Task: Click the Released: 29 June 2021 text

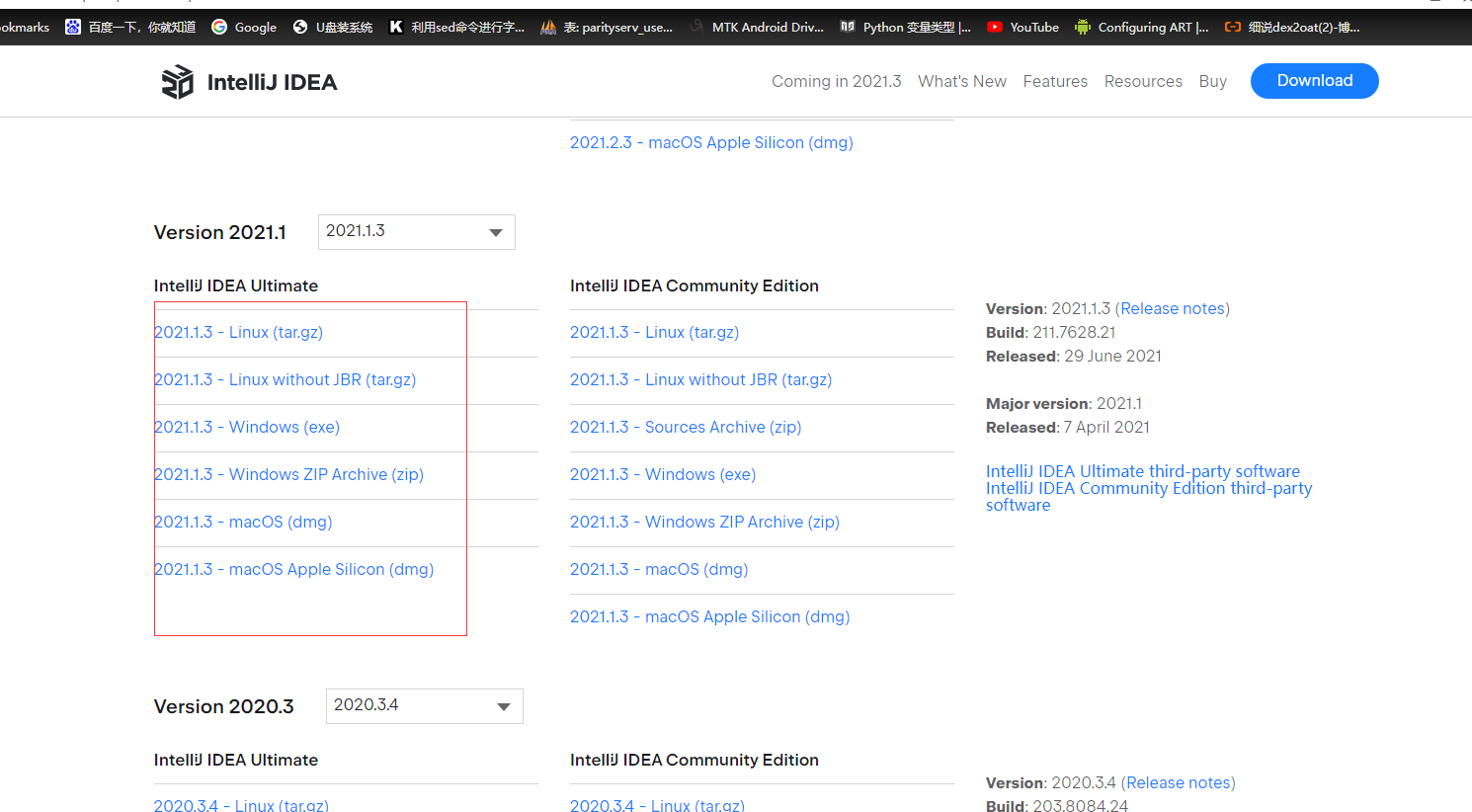Action: pos(1074,356)
